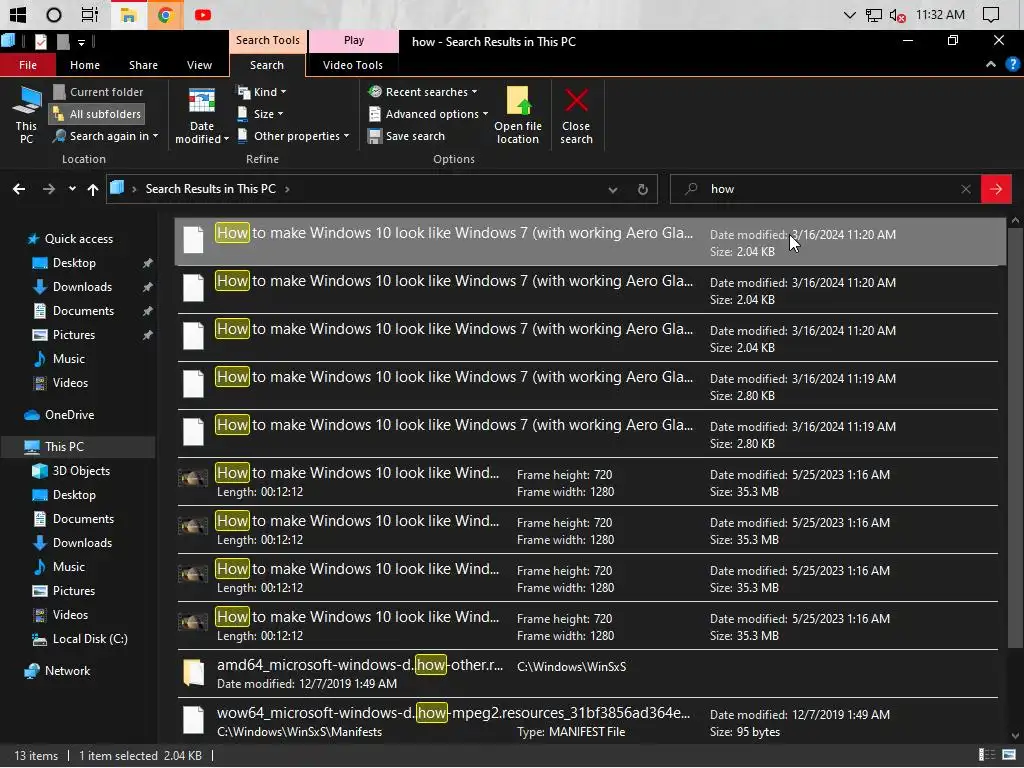Click the wow64 manifest file icon
Viewport: 1024px width, 768px height.
click(193, 720)
